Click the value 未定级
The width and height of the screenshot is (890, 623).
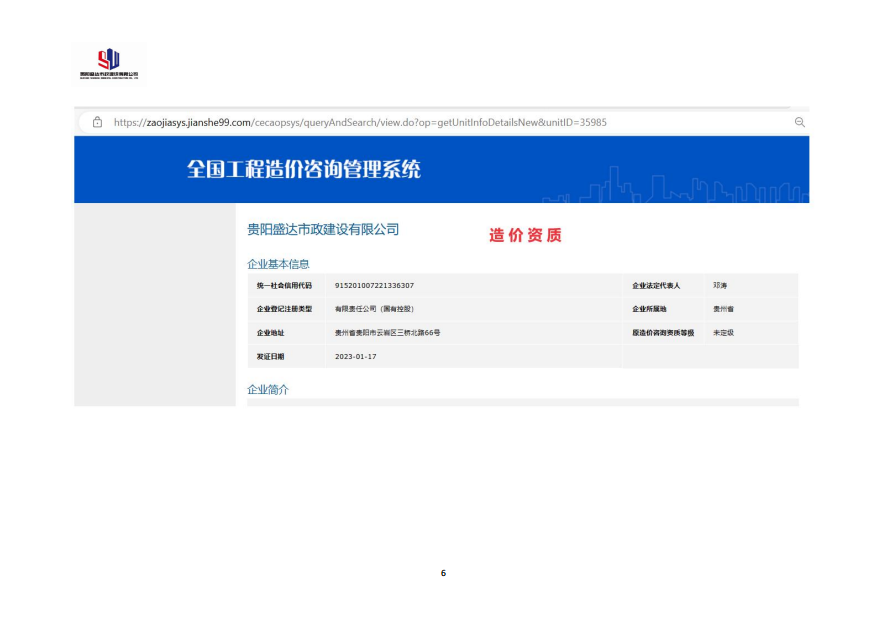(723, 333)
